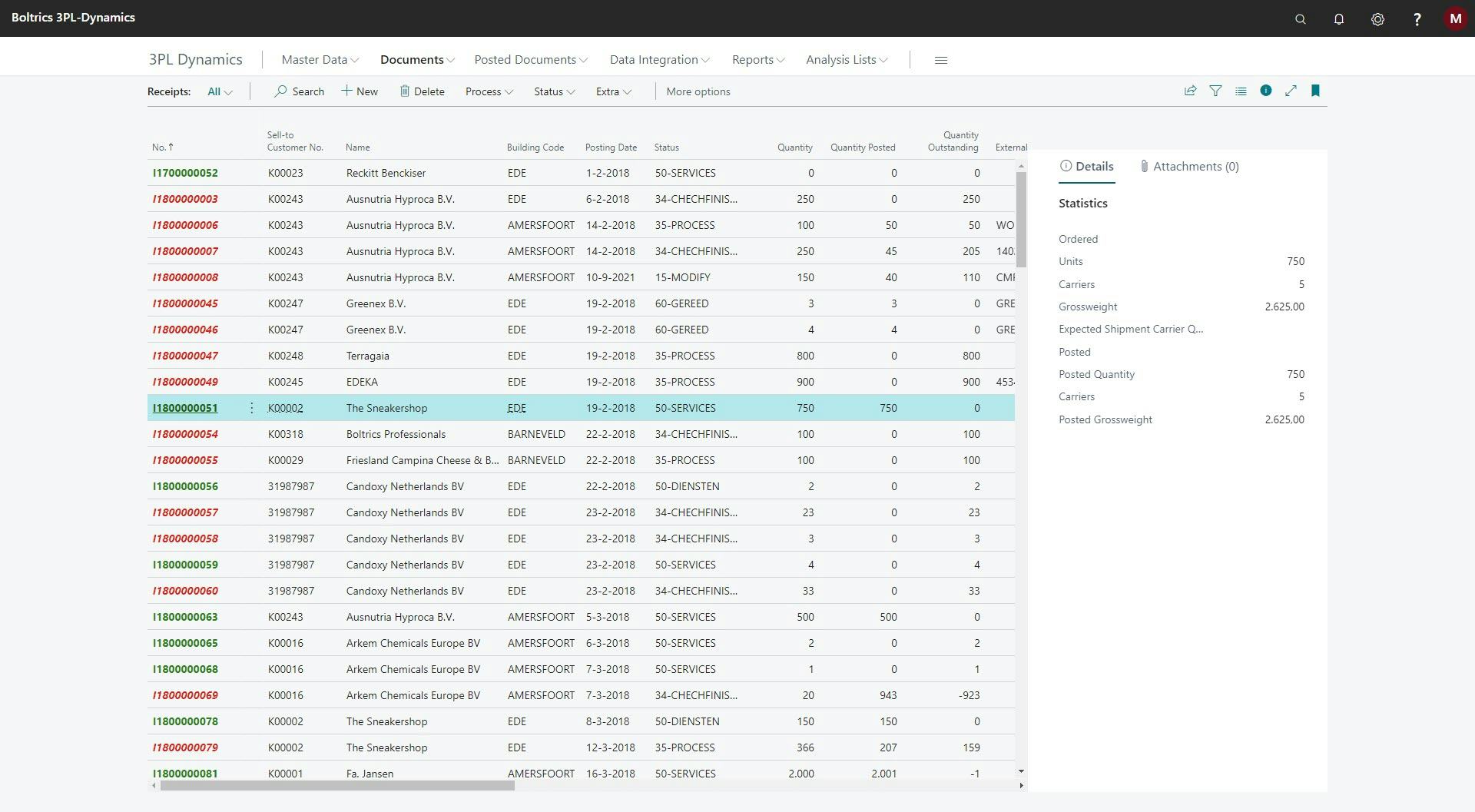This screenshot has width=1475, height=812.
Task: Open the Extra action dropdown
Action: 613,91
